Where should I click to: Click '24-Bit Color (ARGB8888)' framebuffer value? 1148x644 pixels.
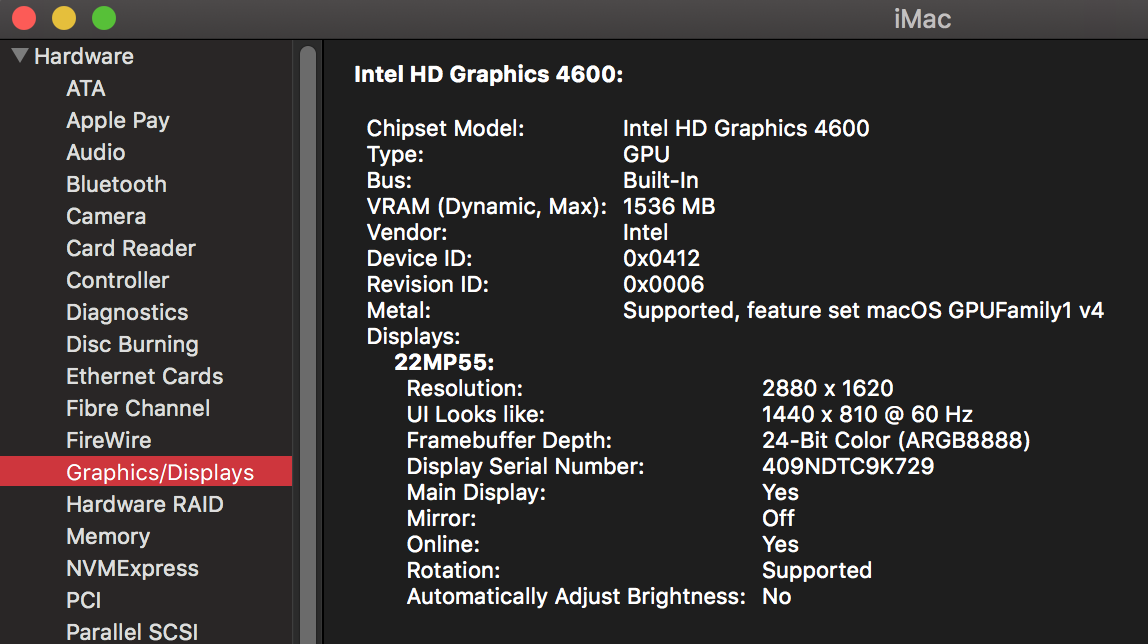896,441
